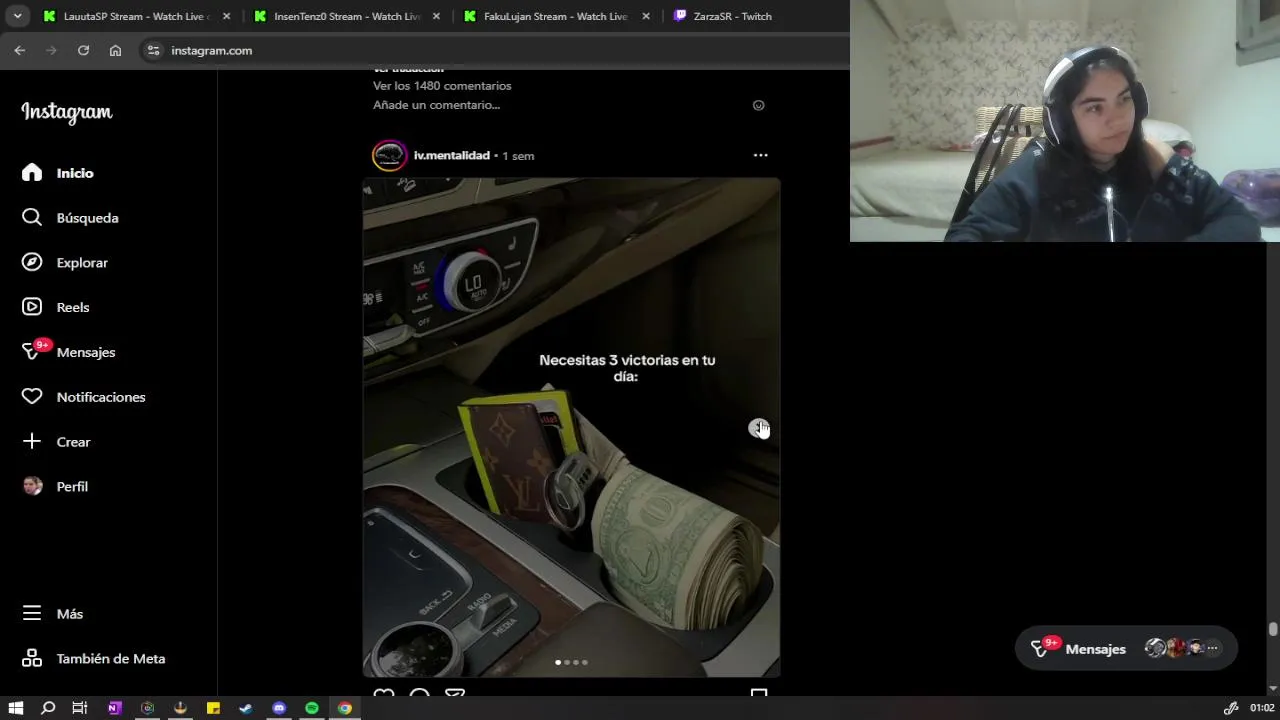This screenshot has width=1280, height=720.
Task: Click Ver los 1480 comentarios
Action: [442, 86]
